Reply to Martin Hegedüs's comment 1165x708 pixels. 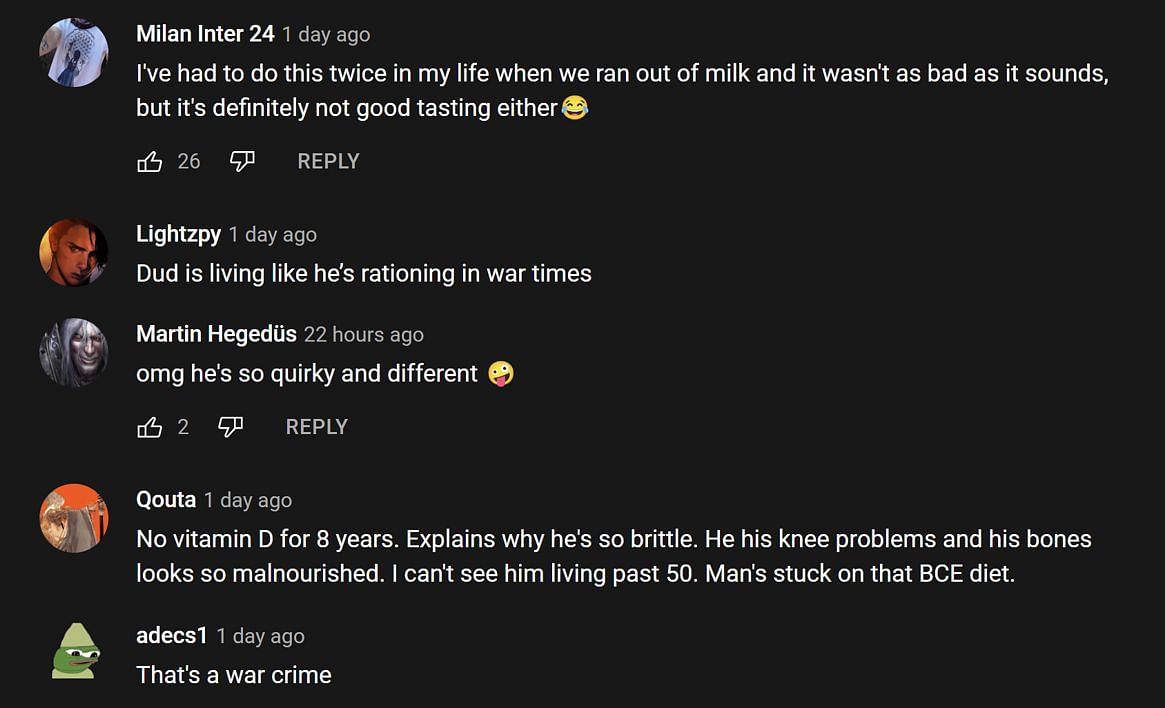(316, 427)
